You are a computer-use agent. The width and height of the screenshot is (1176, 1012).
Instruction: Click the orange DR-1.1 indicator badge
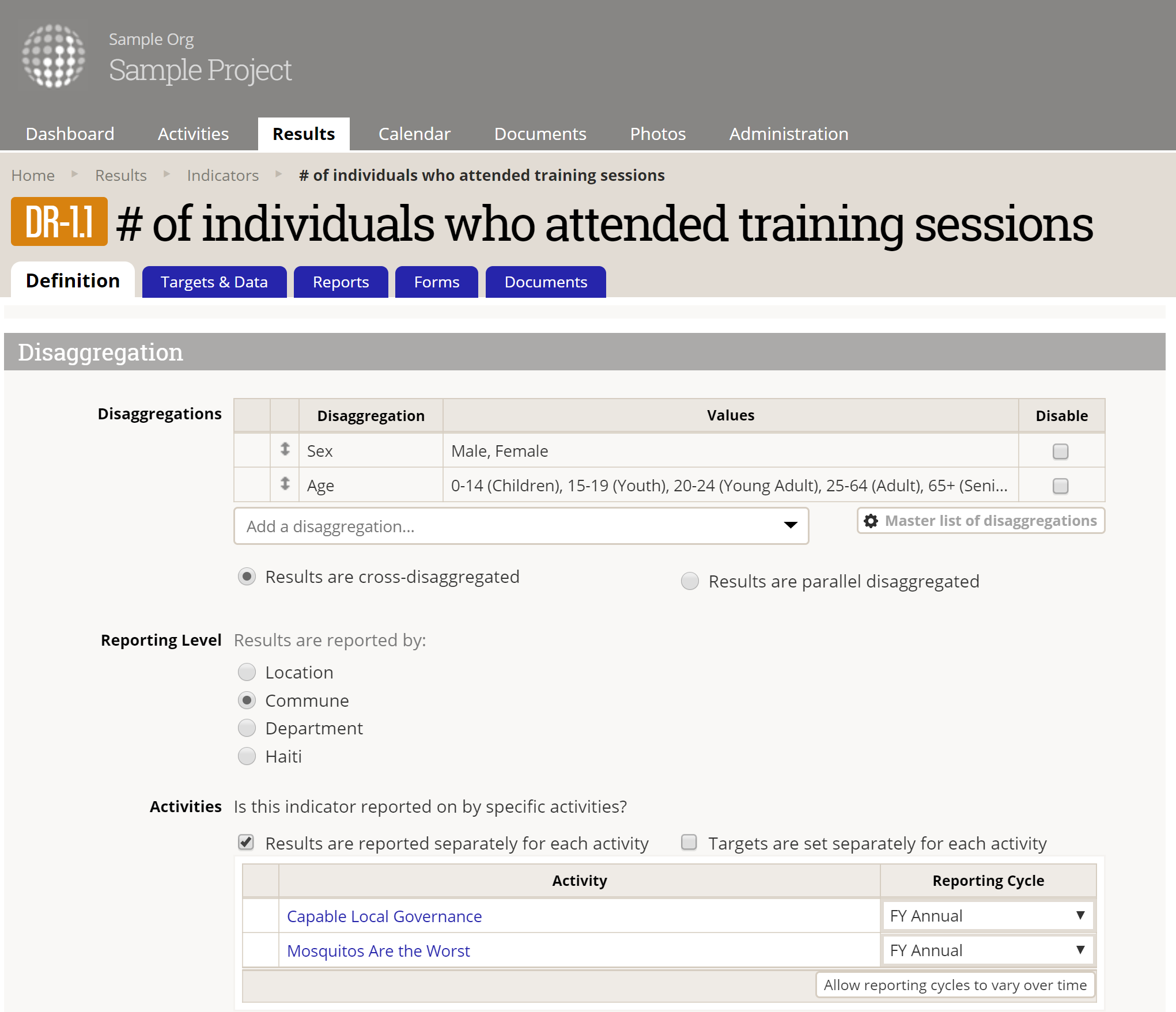pyautogui.click(x=59, y=222)
